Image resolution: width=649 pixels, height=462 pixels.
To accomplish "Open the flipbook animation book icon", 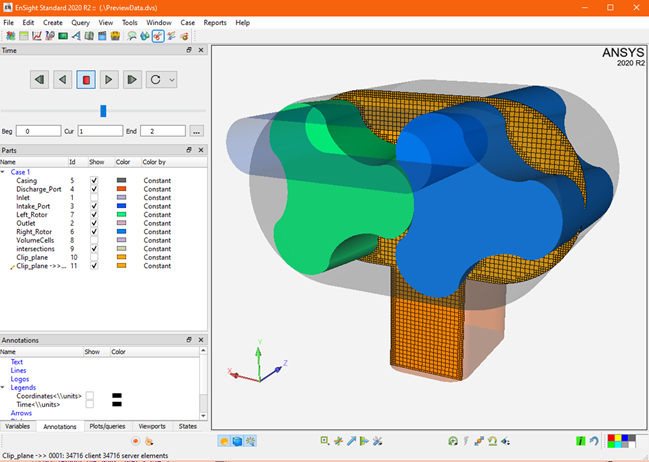I will (x=89, y=36).
